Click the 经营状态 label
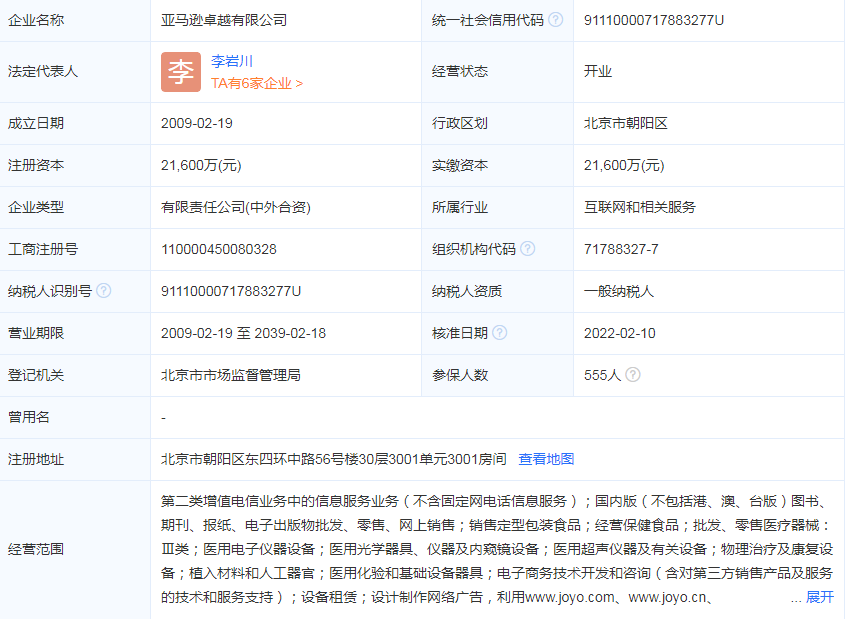The image size is (847, 619). (460, 71)
